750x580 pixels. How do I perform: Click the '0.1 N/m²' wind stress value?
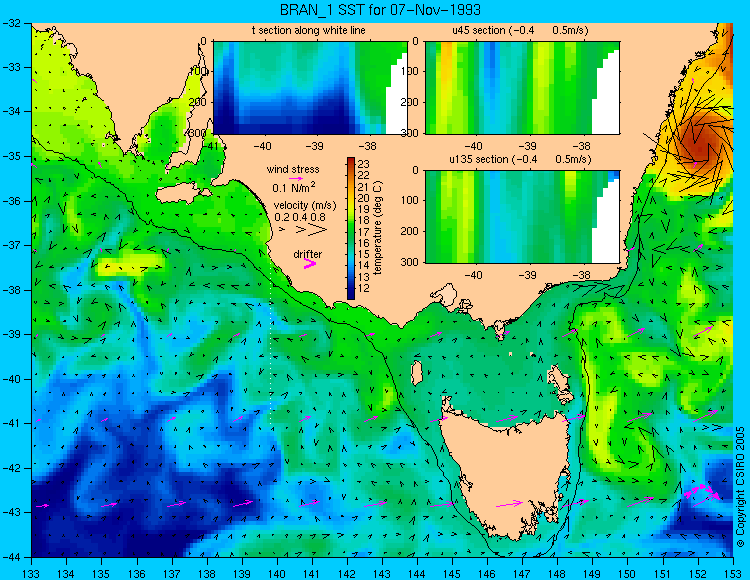(x=294, y=187)
